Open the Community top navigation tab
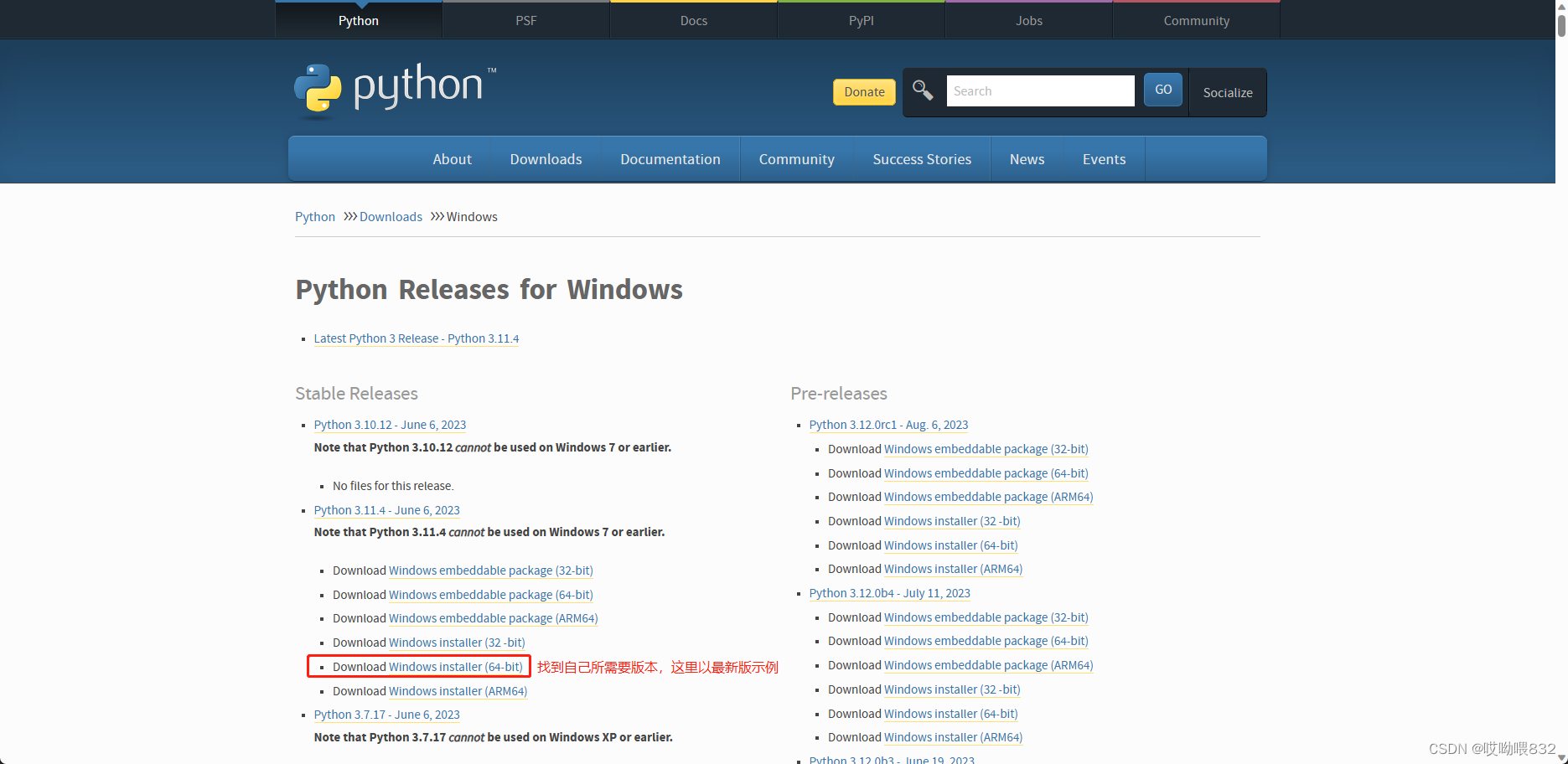 click(1197, 20)
